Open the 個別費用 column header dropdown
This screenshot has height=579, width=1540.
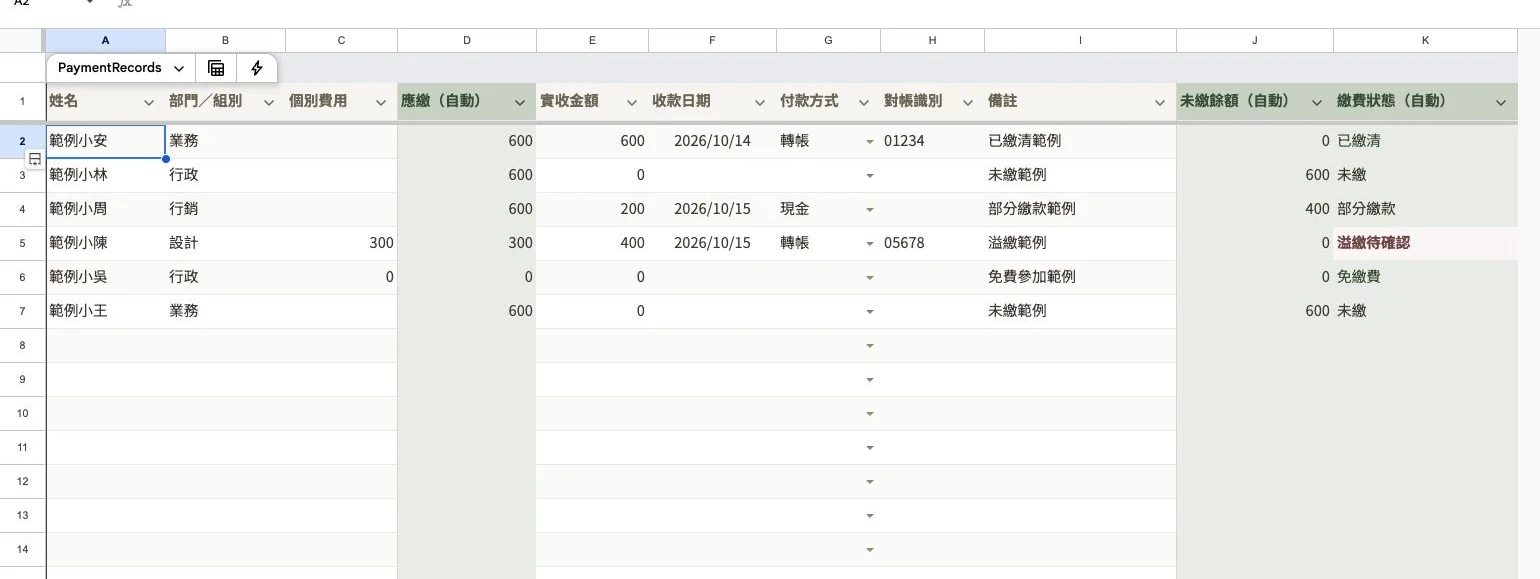(x=381, y=102)
